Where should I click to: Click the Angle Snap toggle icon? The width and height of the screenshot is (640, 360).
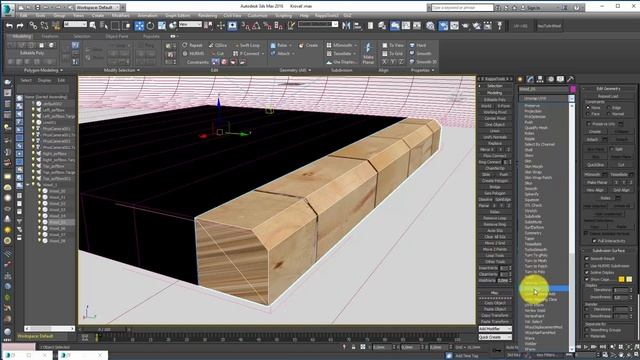256,26
